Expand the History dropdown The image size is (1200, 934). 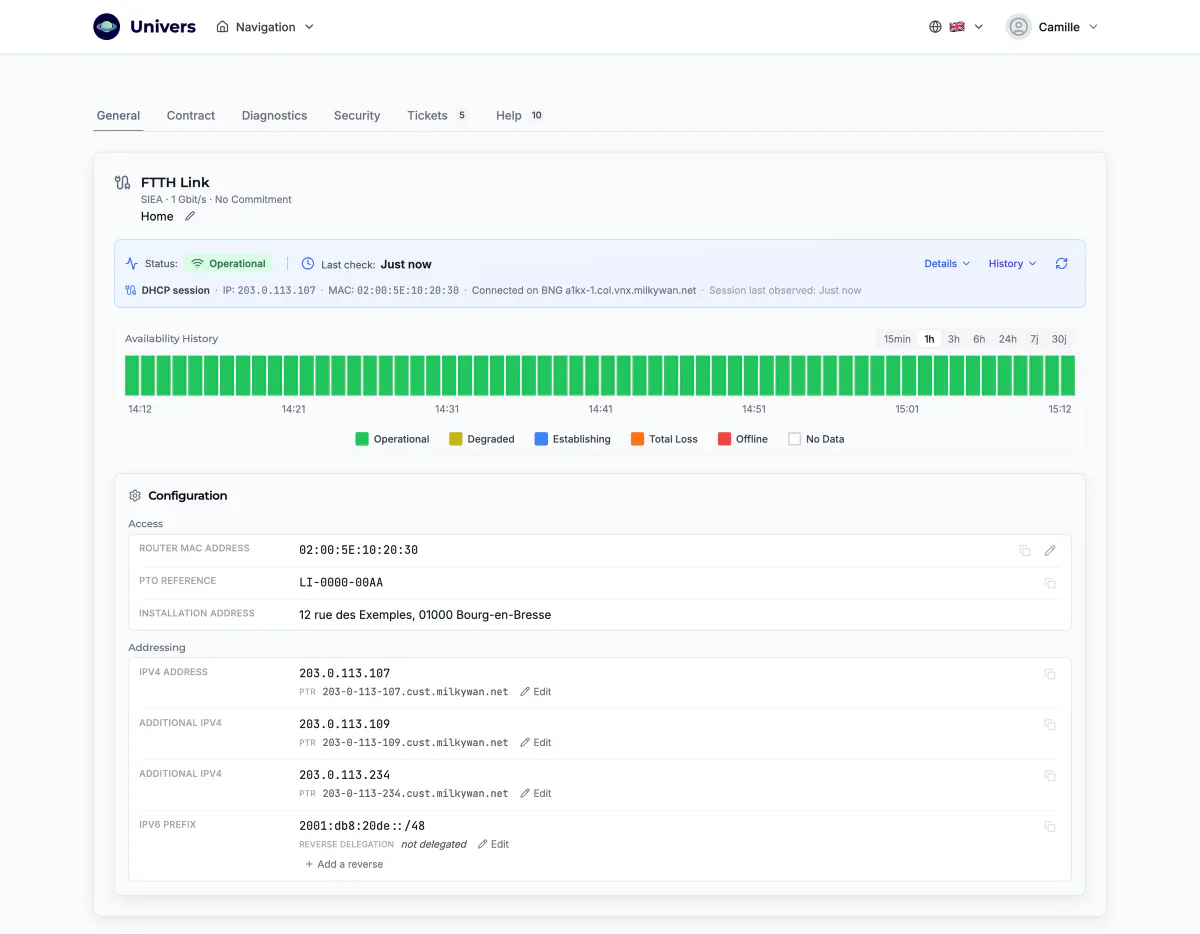(1012, 264)
